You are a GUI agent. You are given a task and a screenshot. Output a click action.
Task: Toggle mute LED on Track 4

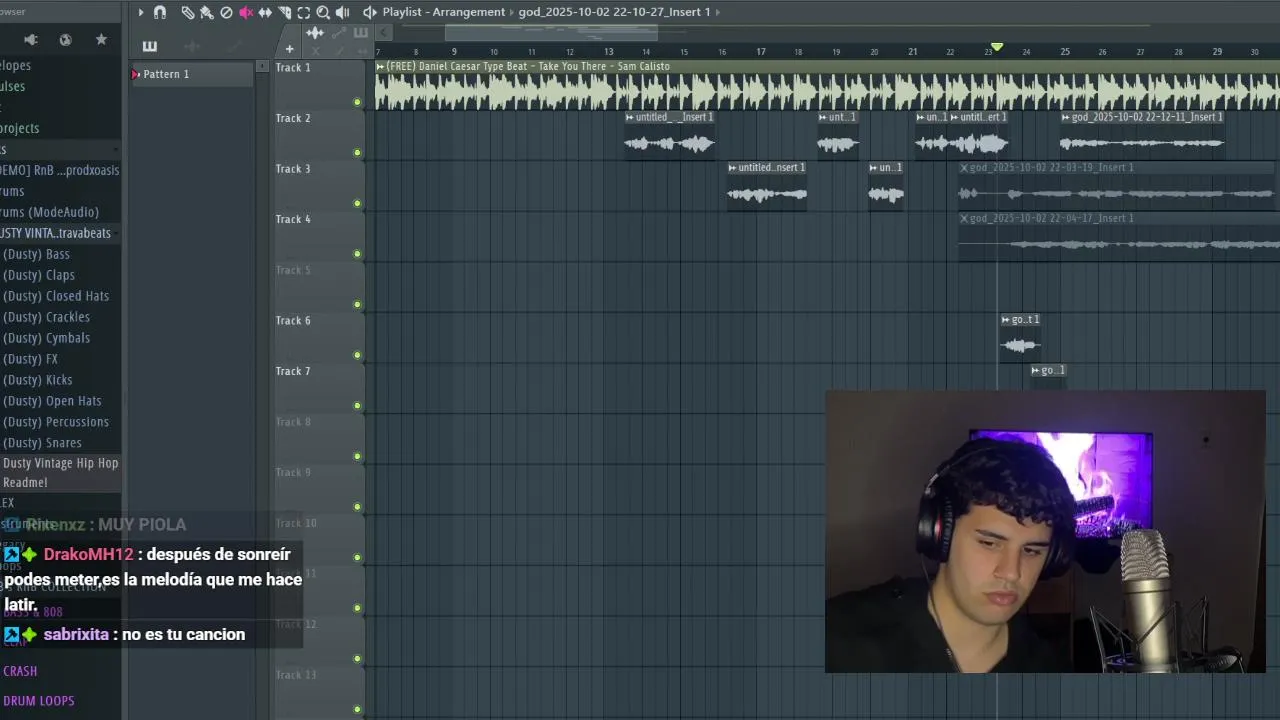click(357, 254)
